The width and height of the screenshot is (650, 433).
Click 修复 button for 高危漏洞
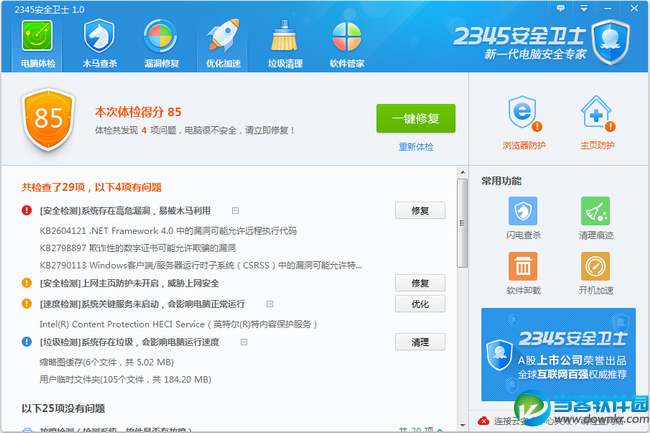tap(420, 210)
